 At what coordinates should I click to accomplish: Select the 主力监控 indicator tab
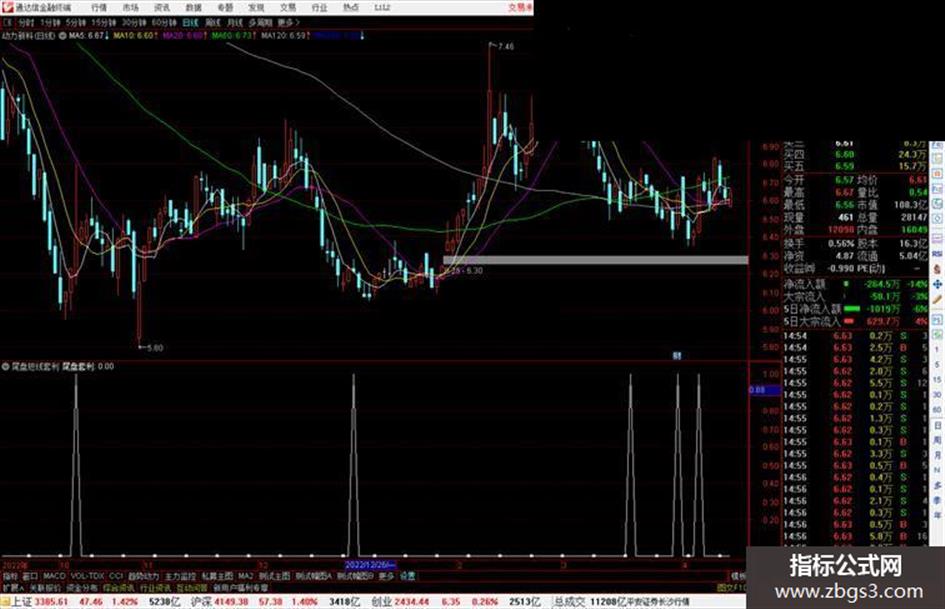tap(180, 576)
